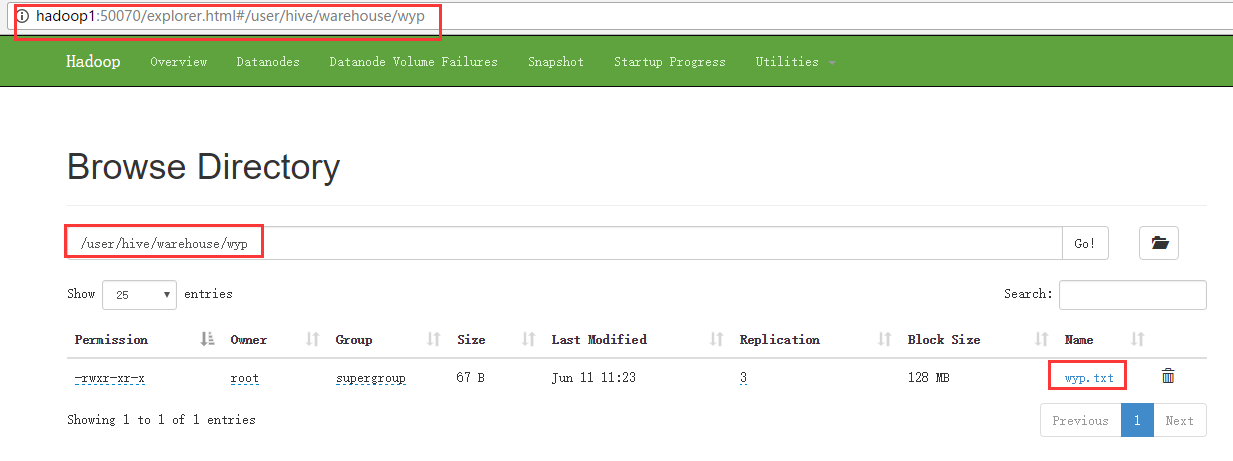Click the Permission column header
The height and width of the screenshot is (461, 1233).
(x=111, y=340)
